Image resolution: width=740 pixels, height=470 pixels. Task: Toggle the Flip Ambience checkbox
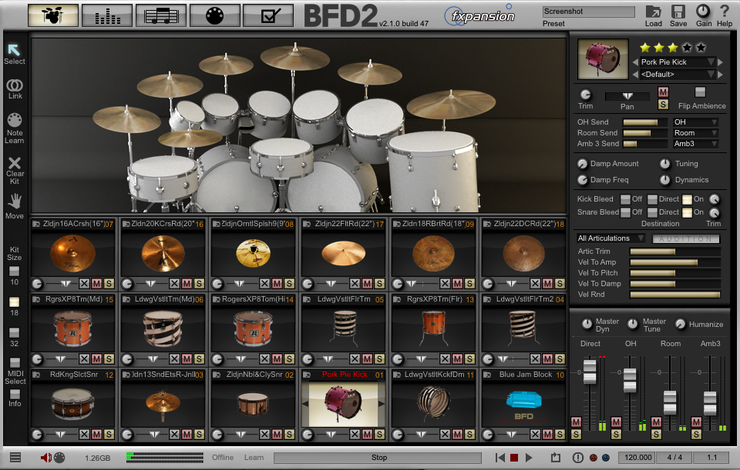[x=700, y=93]
